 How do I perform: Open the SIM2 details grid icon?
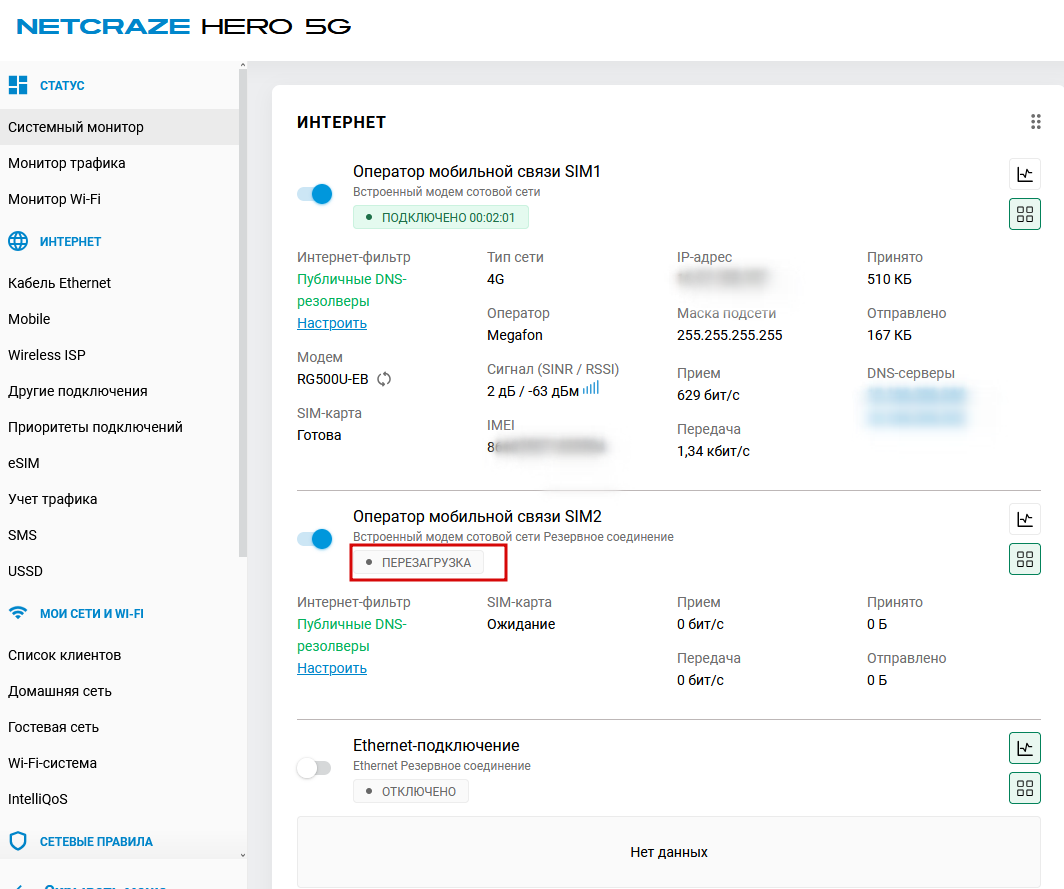[x=1024, y=559]
